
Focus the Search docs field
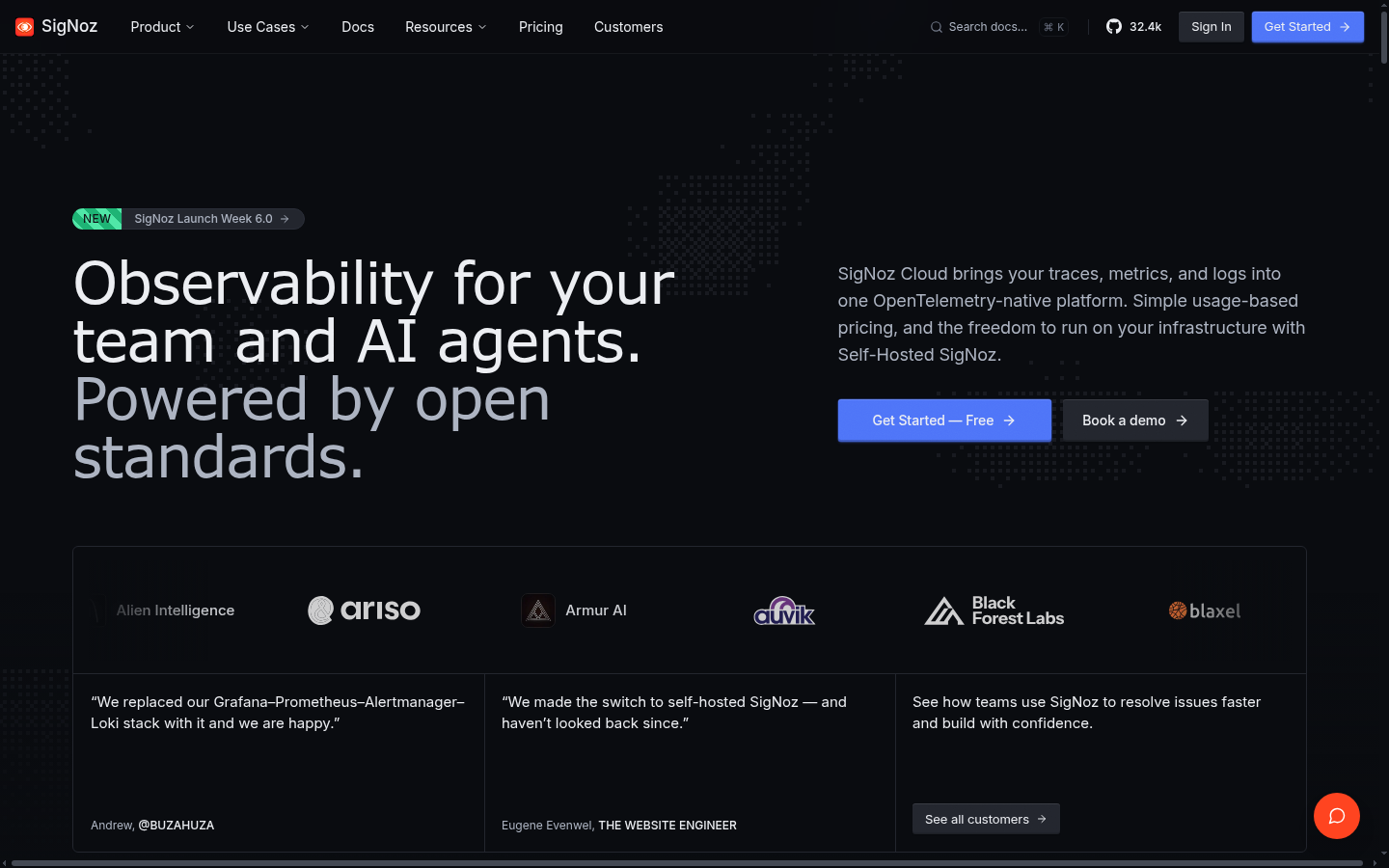998,27
